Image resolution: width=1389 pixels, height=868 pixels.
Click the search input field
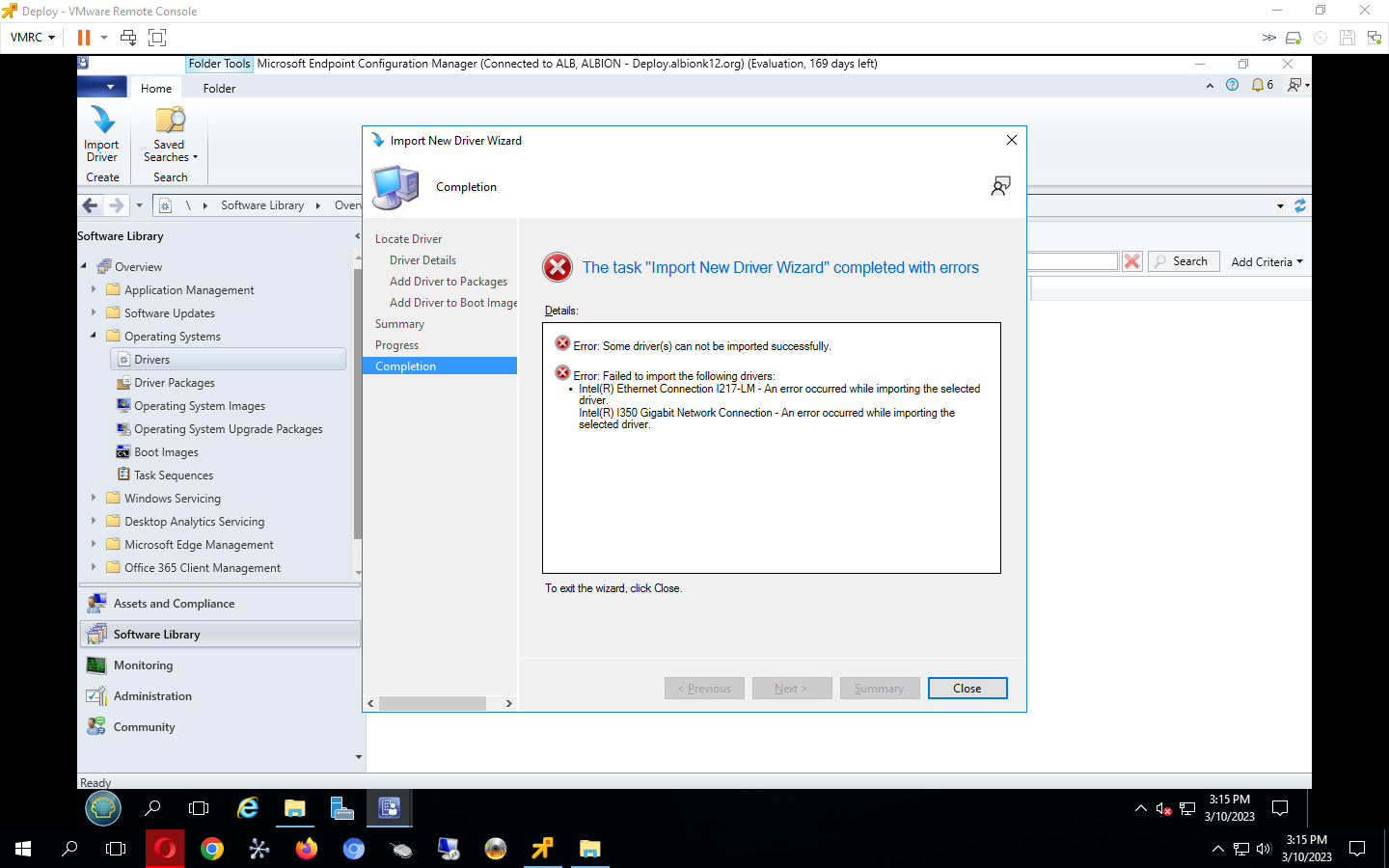coord(1073,261)
